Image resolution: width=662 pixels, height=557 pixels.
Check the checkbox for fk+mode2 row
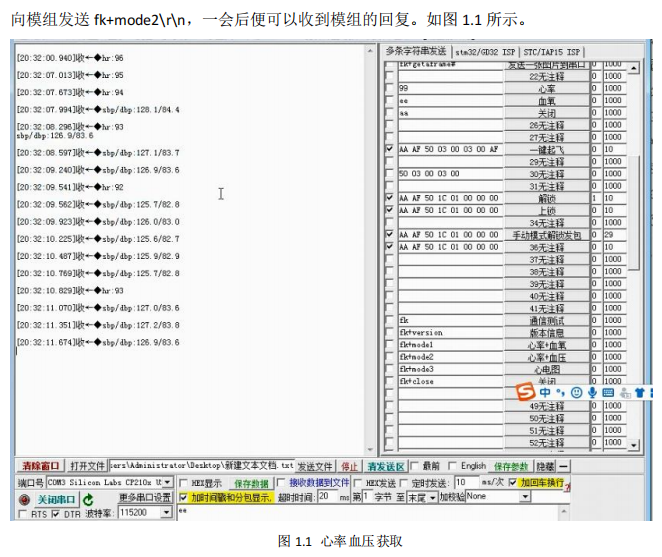coord(389,357)
